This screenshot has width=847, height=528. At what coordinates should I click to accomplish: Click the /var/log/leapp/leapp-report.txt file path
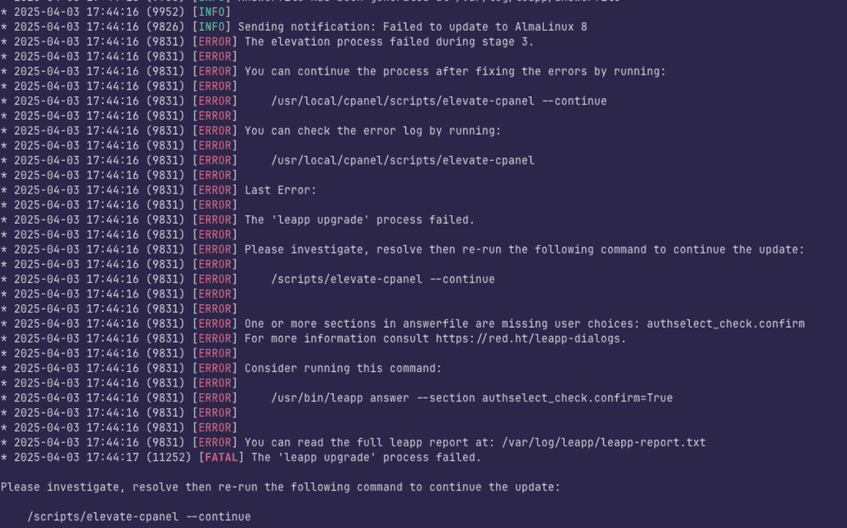coord(606,442)
